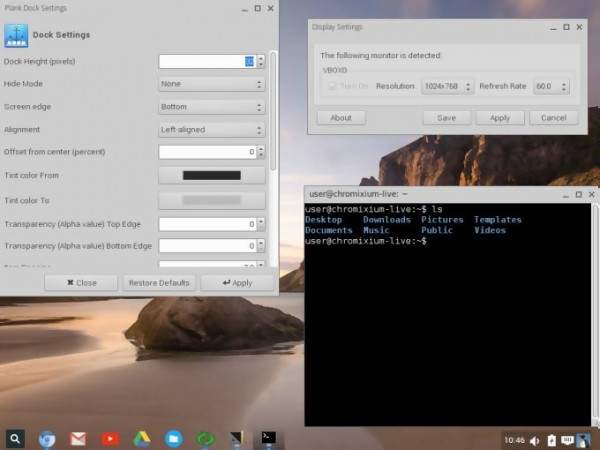Open Google Drive from the dock
This screenshot has height=450, width=600.
click(142, 439)
